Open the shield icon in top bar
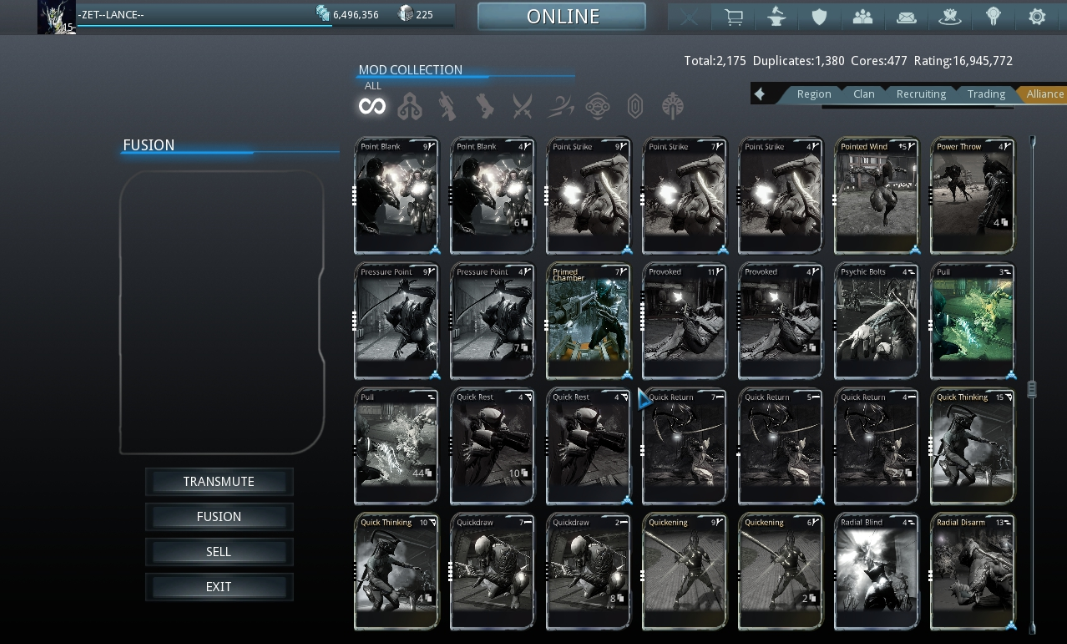1067x644 pixels. 819,16
